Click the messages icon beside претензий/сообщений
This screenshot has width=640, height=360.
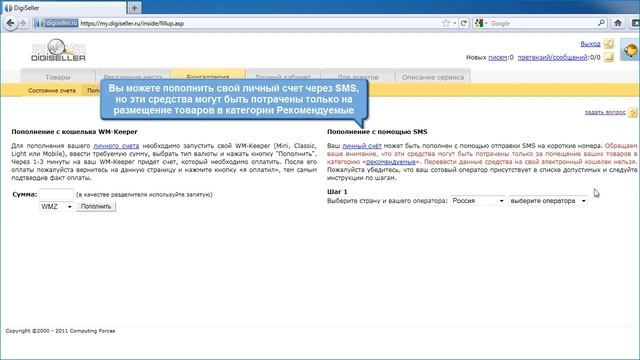pos(609,58)
